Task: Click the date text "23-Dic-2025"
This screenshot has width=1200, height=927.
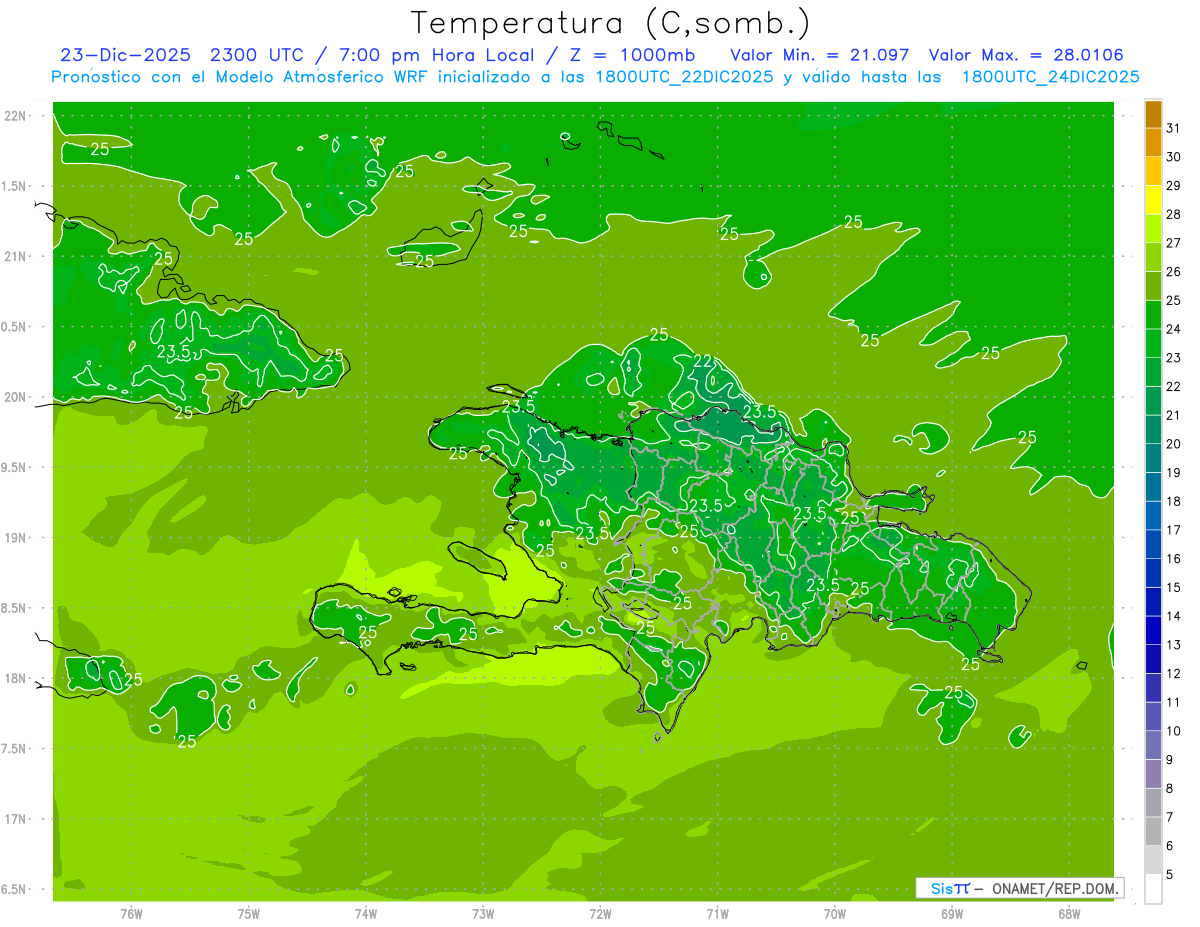Action: coord(125,55)
